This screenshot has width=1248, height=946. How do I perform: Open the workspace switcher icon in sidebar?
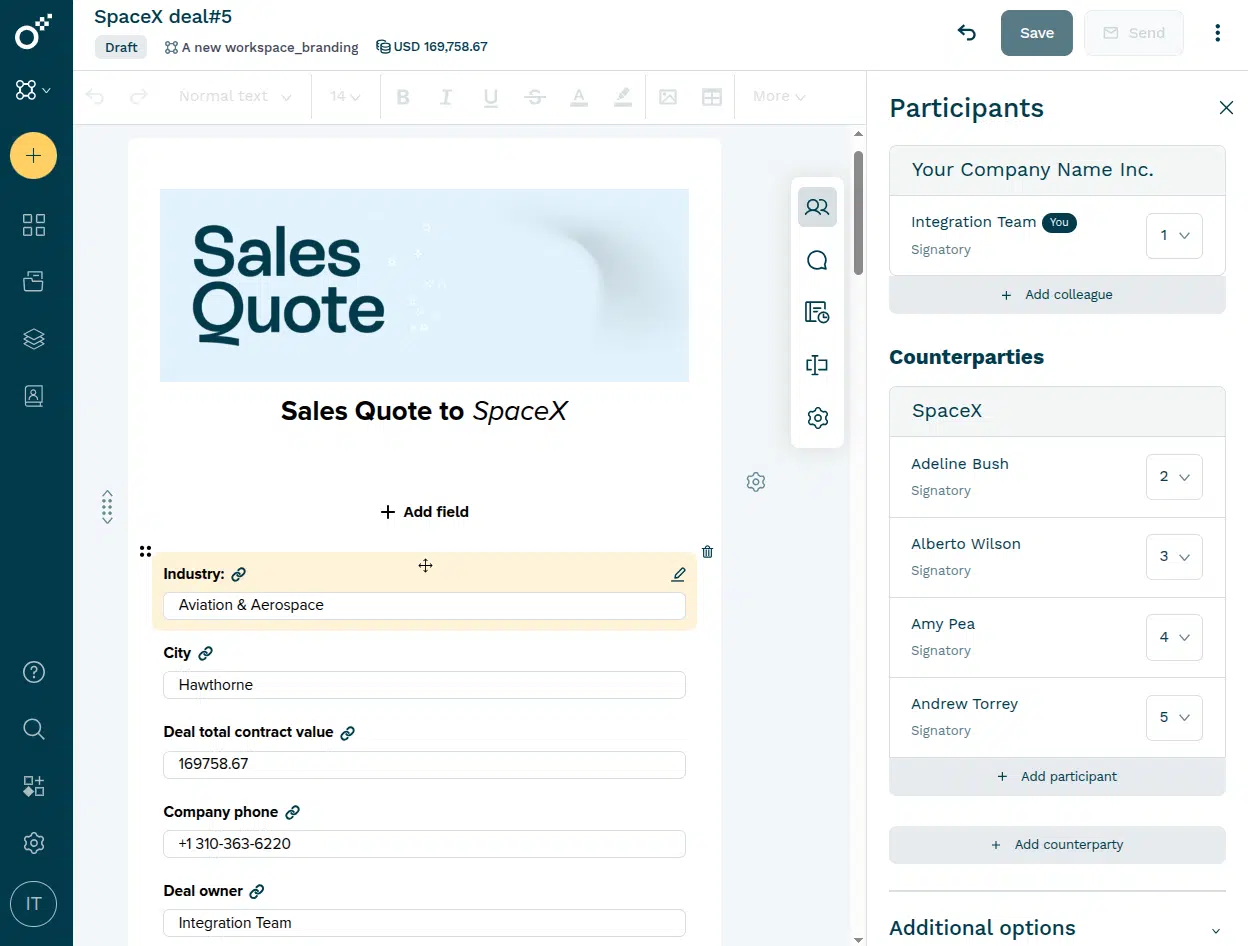[x=33, y=90]
